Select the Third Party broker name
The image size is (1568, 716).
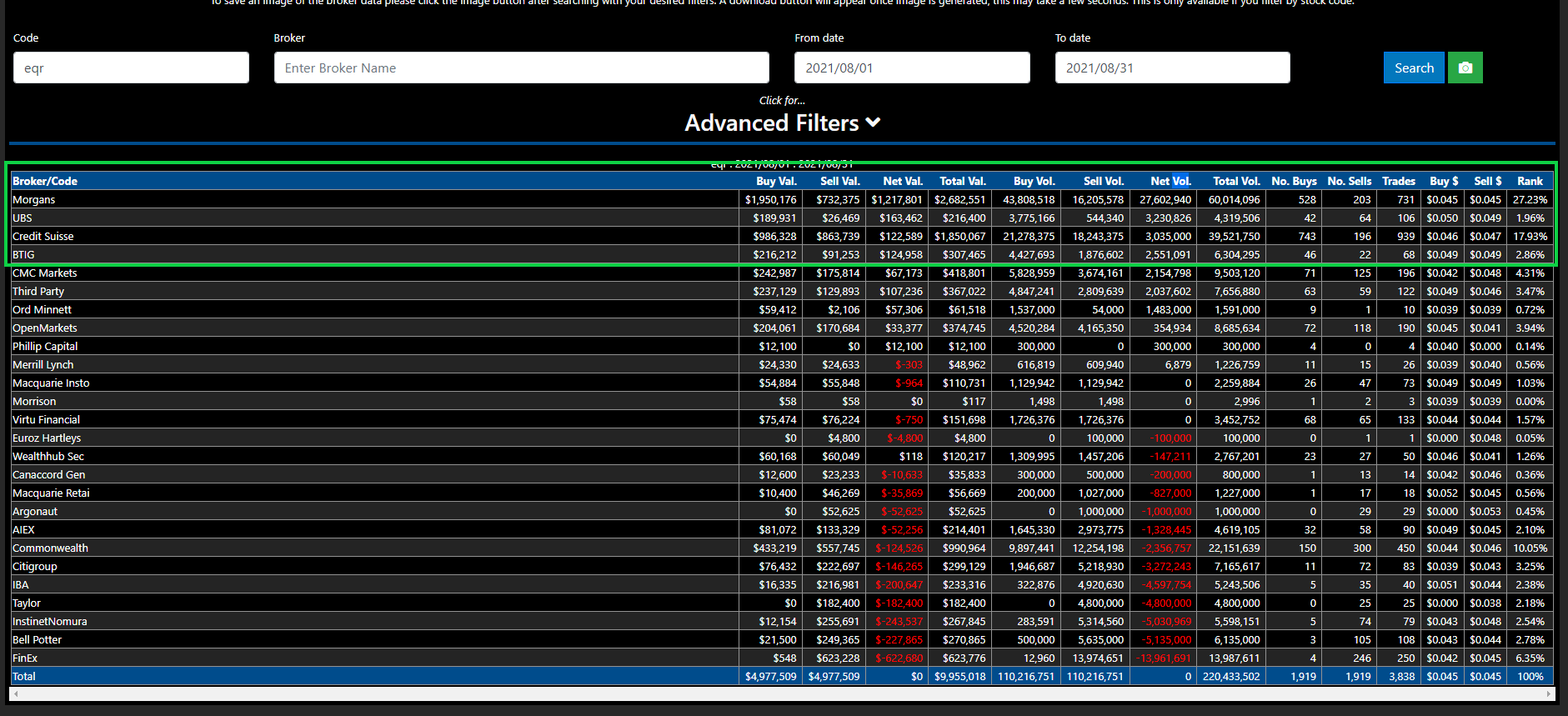click(x=38, y=292)
